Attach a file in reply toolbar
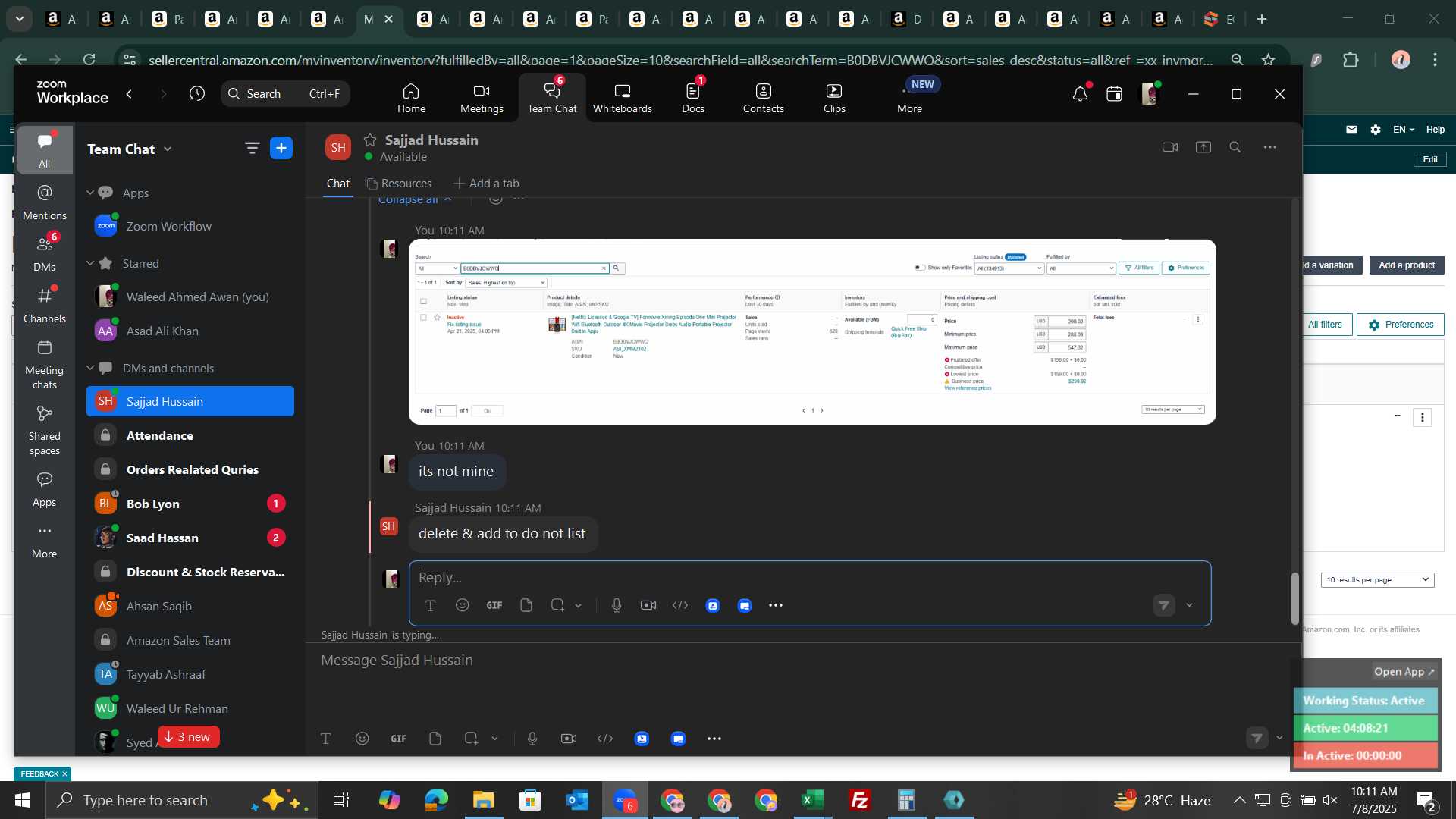Viewport: 1456px width, 819px height. tap(526, 605)
